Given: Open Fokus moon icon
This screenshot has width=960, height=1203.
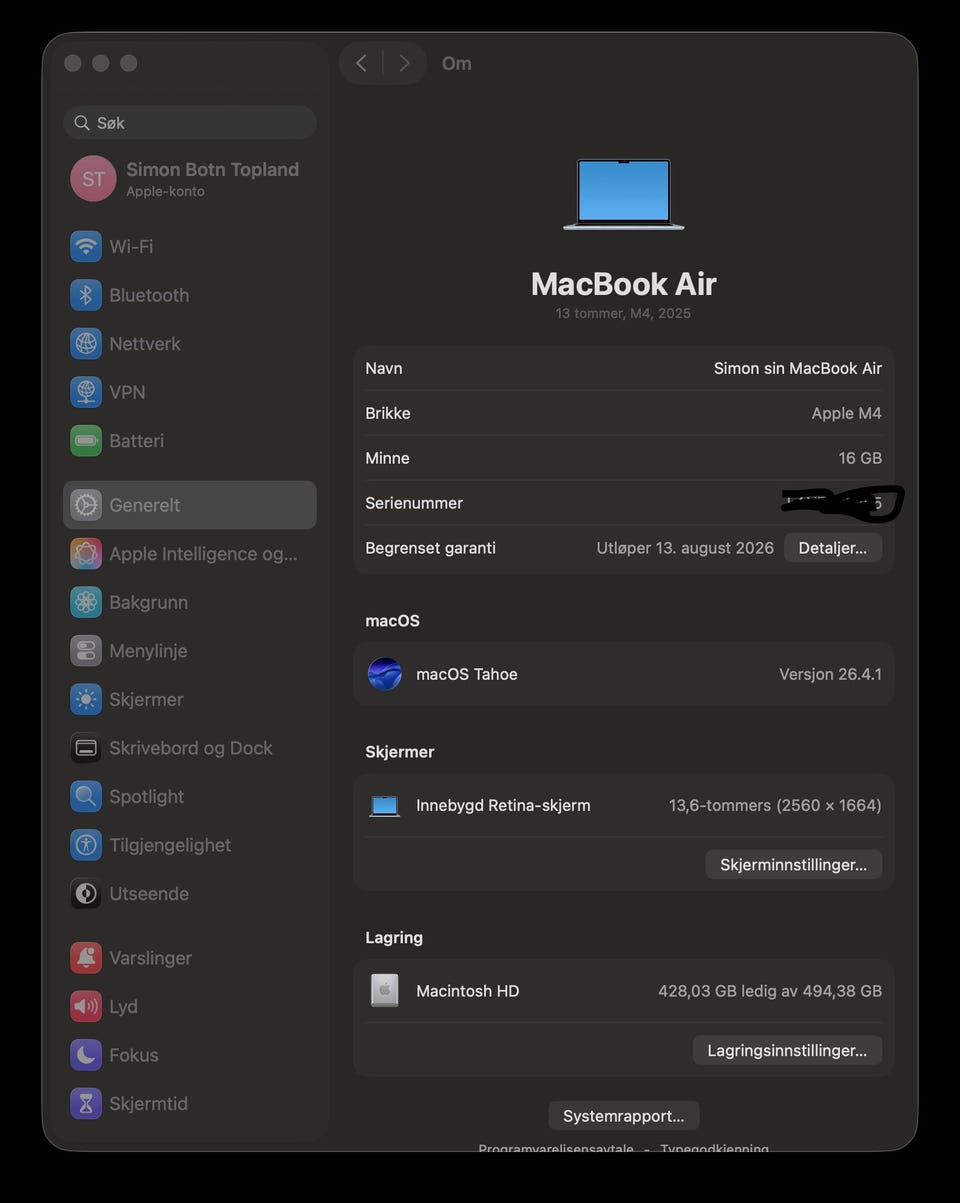Looking at the screenshot, I should click(x=86, y=1055).
